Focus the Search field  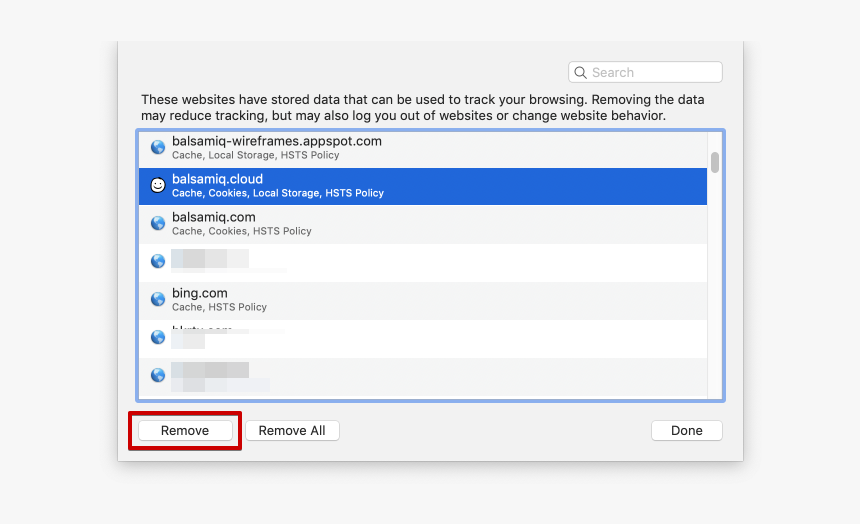645,72
